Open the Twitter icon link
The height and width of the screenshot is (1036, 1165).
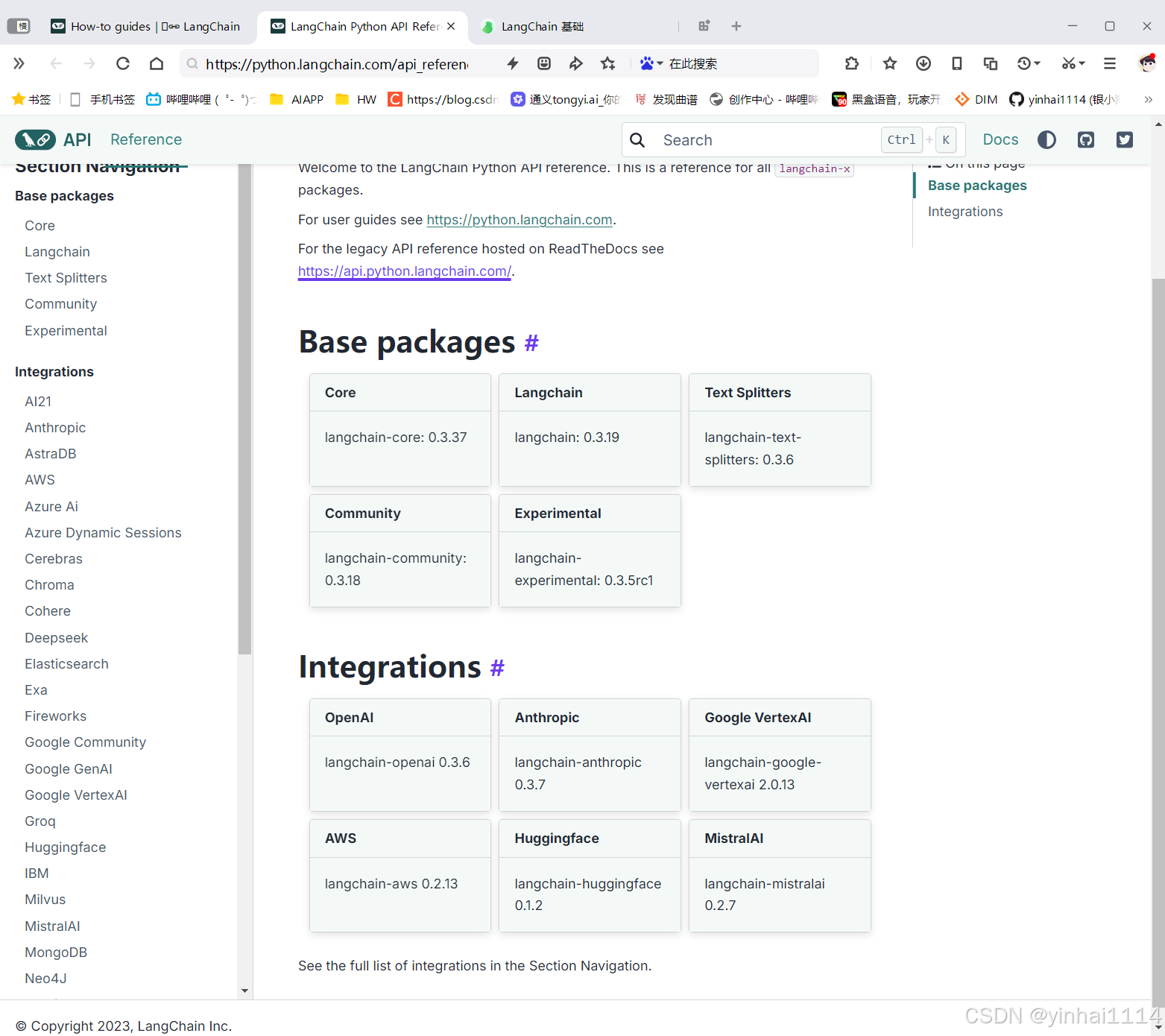[x=1125, y=140]
